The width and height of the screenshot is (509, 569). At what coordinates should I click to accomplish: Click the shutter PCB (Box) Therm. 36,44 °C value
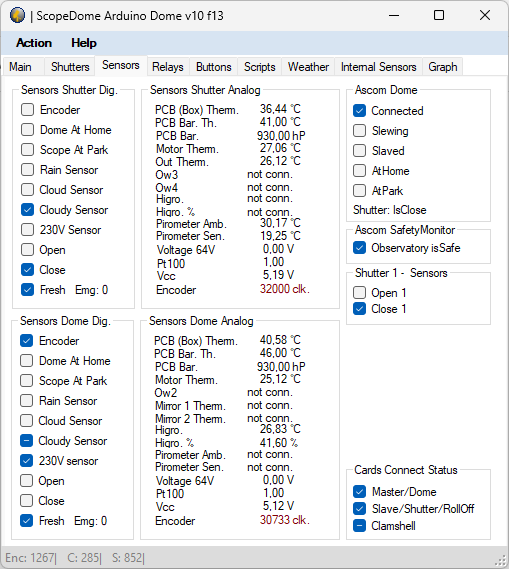tap(280, 109)
